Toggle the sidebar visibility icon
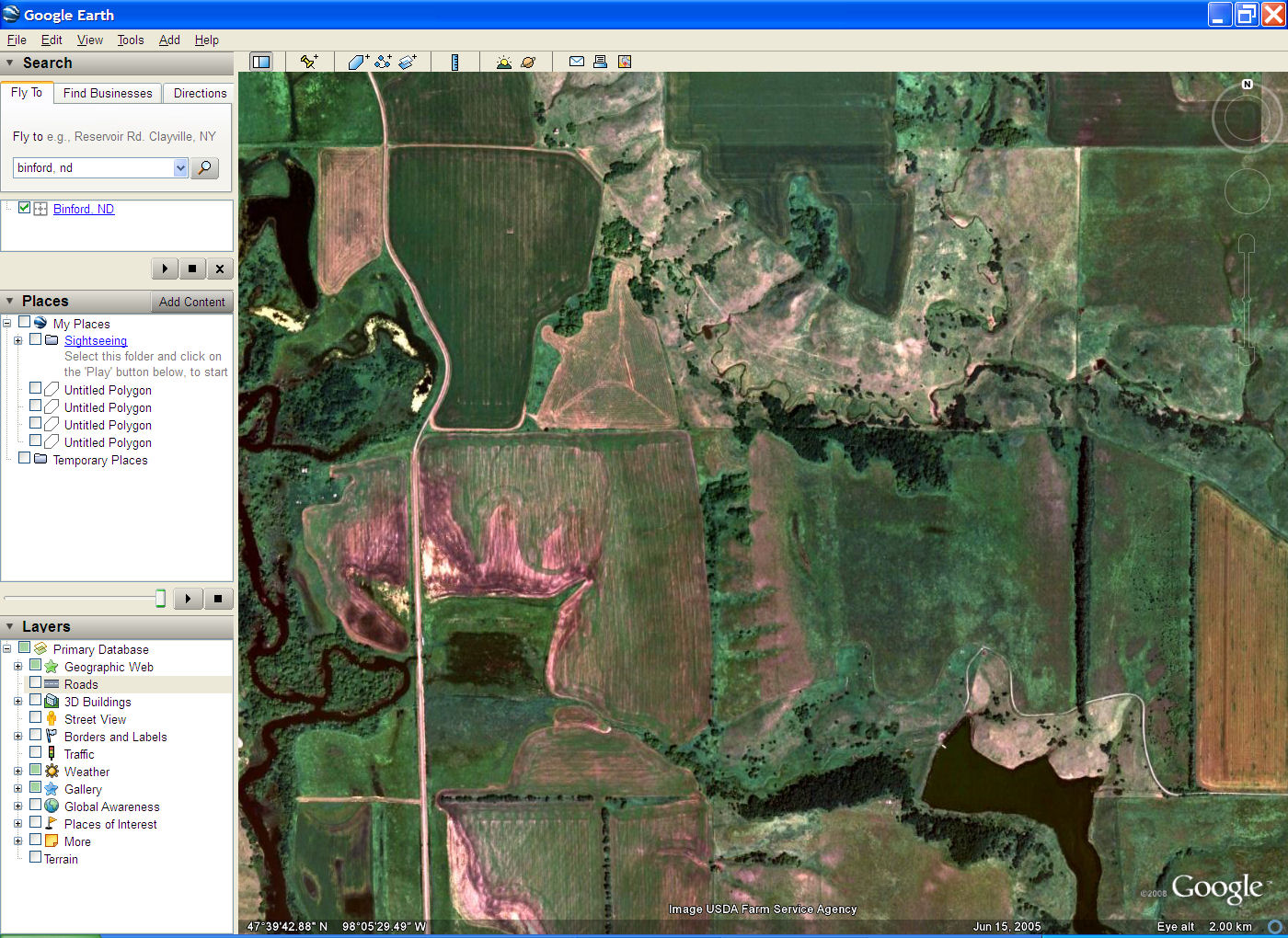 tap(261, 62)
